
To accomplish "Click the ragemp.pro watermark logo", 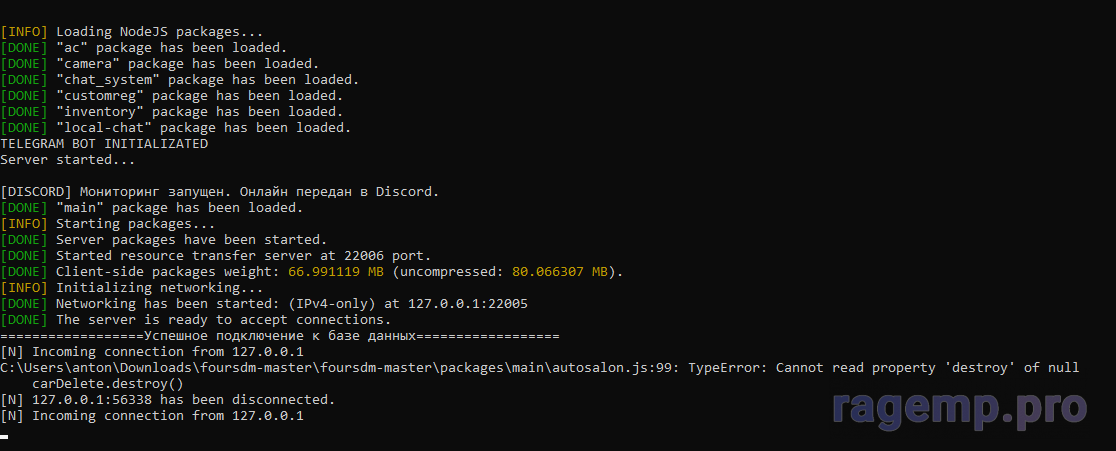I will pos(959,408).
